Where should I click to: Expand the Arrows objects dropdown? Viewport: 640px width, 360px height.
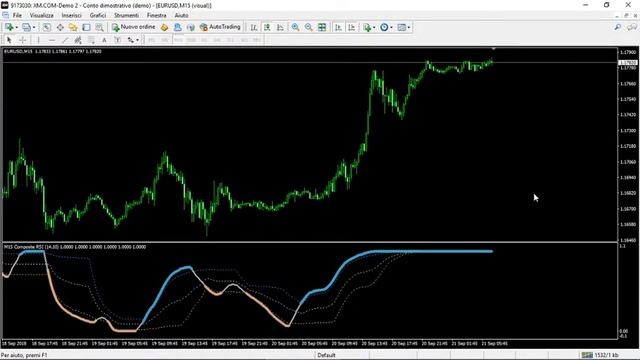click(x=138, y=40)
